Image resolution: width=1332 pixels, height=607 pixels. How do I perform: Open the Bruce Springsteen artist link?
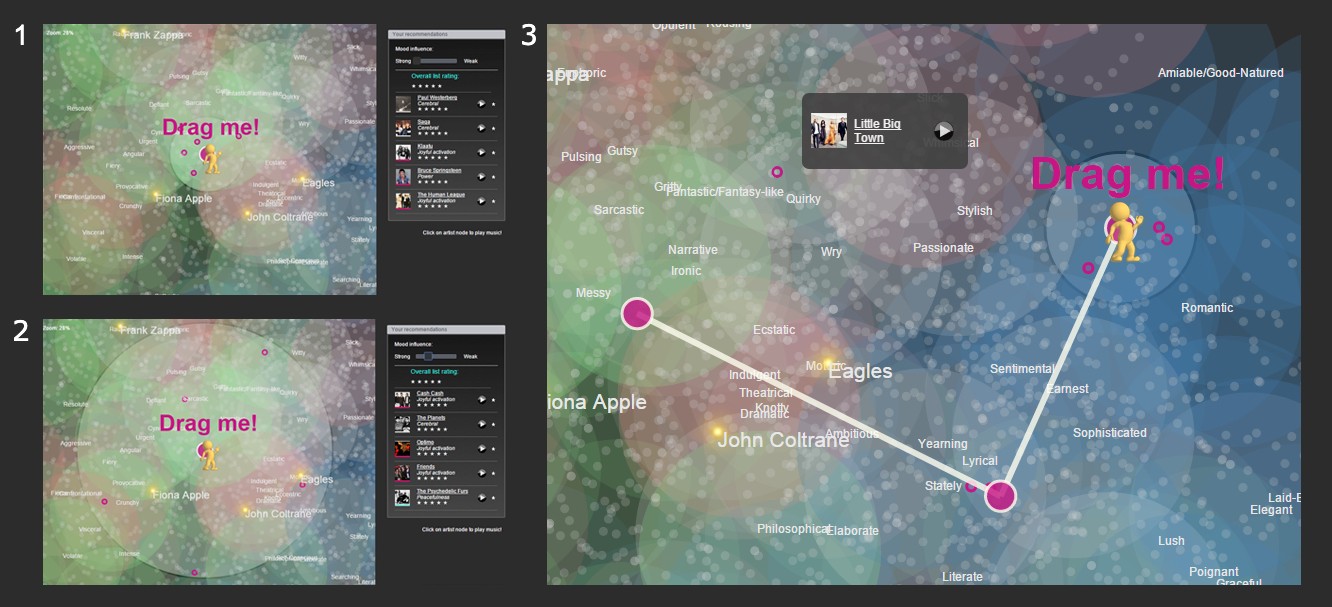[439, 170]
